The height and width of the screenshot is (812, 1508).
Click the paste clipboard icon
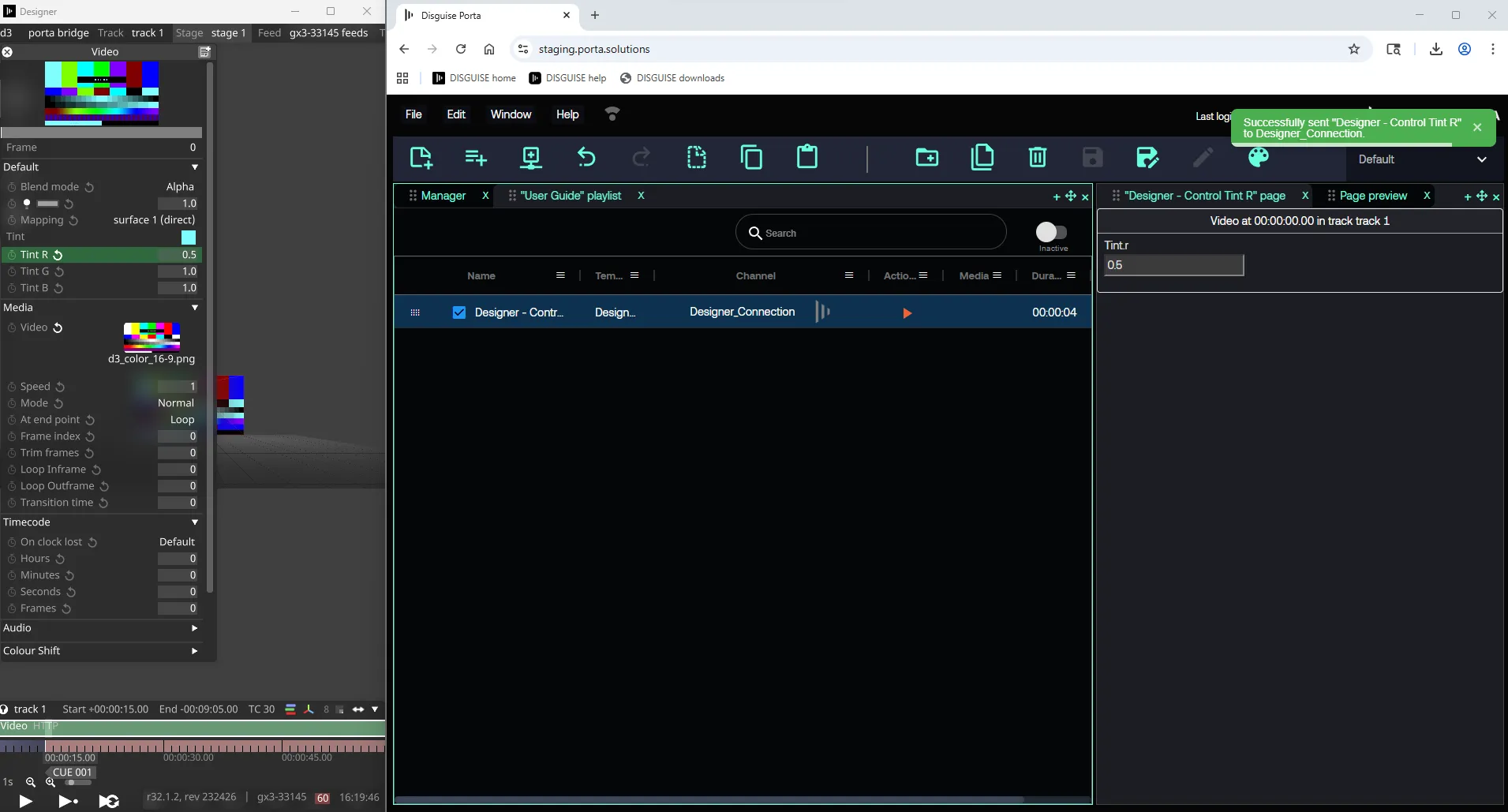[x=806, y=157]
